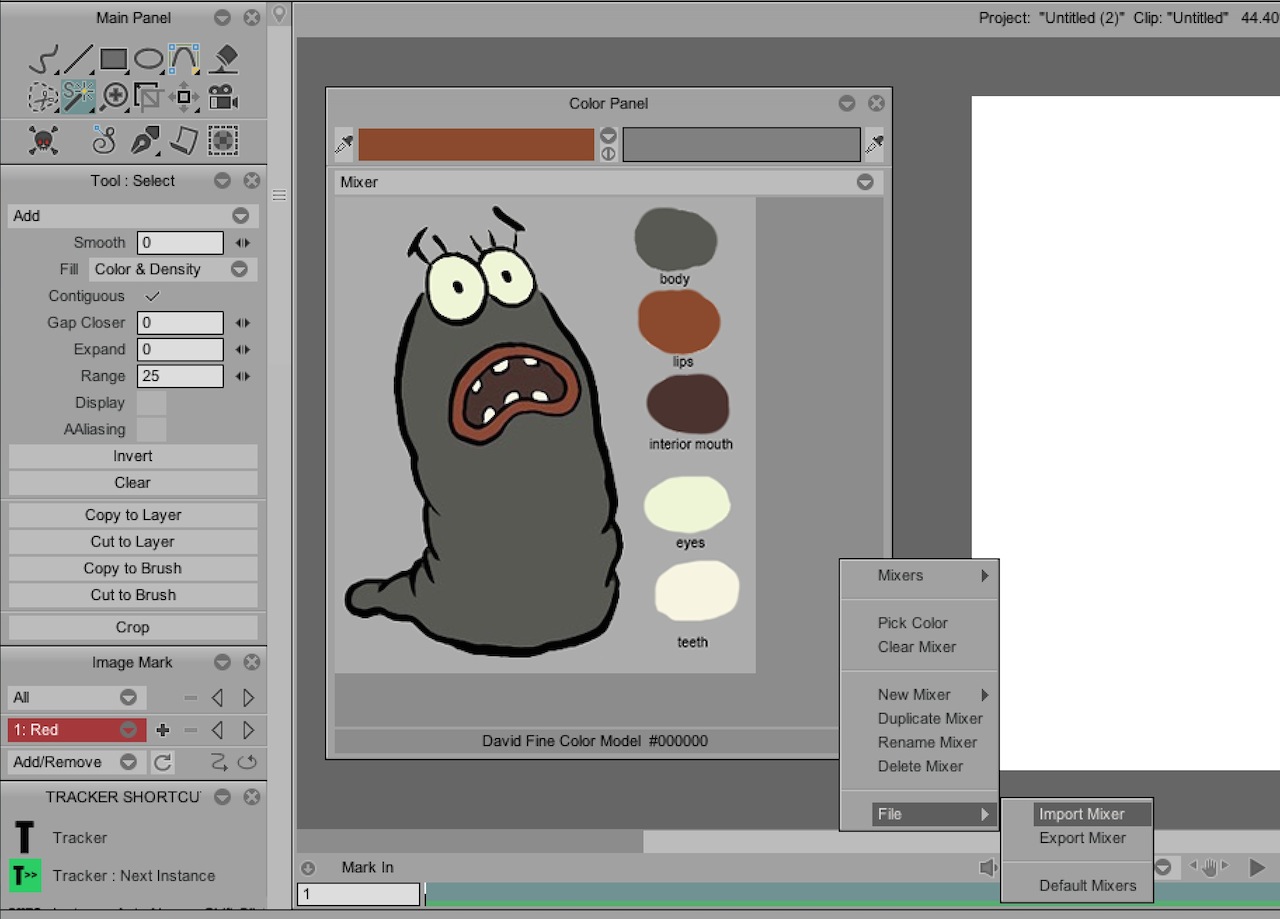Image resolution: width=1280 pixels, height=919 pixels.
Task: Select the straight line drawing tool
Action: [78, 60]
